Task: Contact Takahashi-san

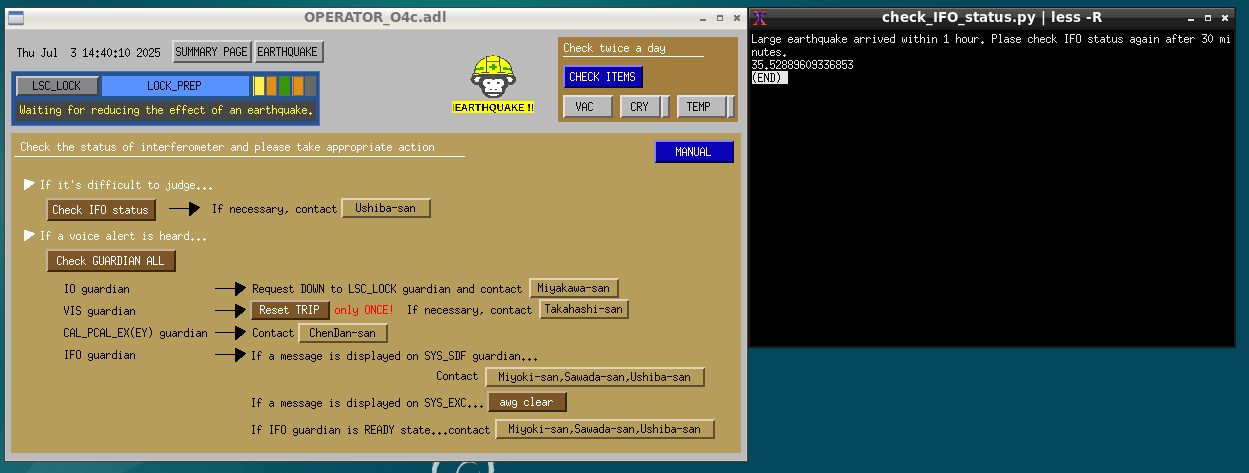Action: tap(584, 310)
